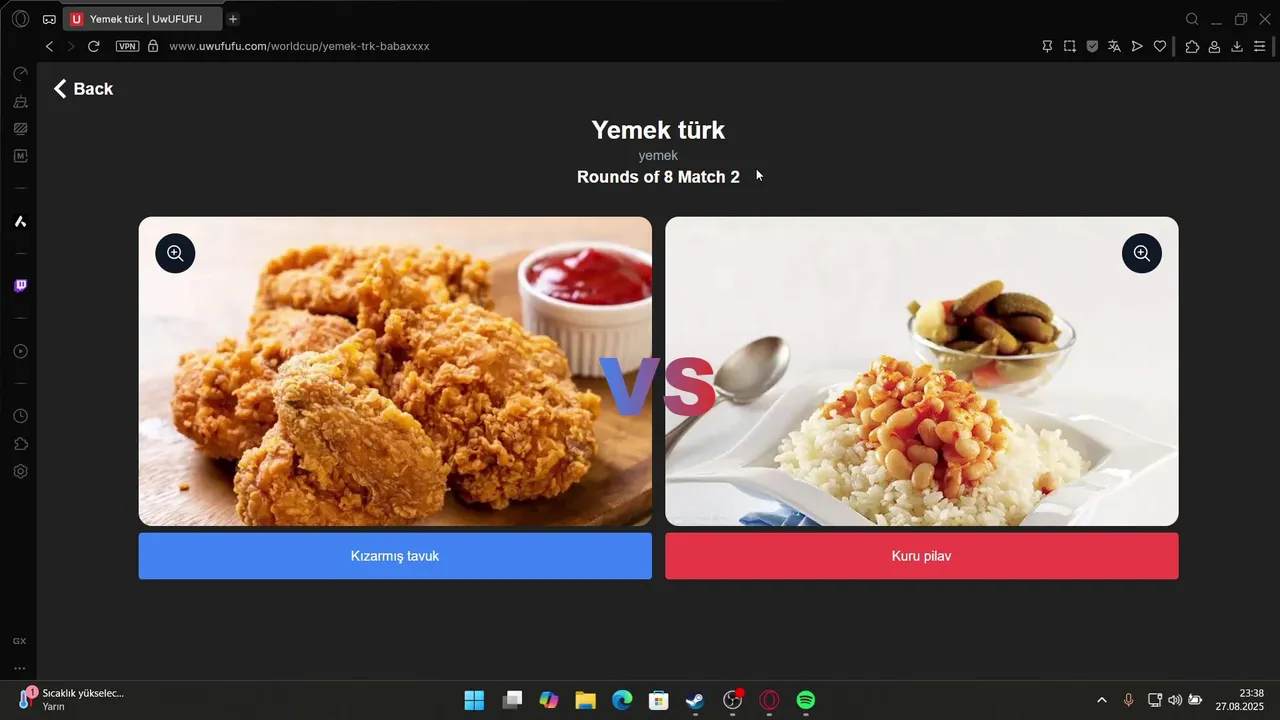Open File Explorer from the taskbar
The image size is (1280, 720).
coord(585,700)
